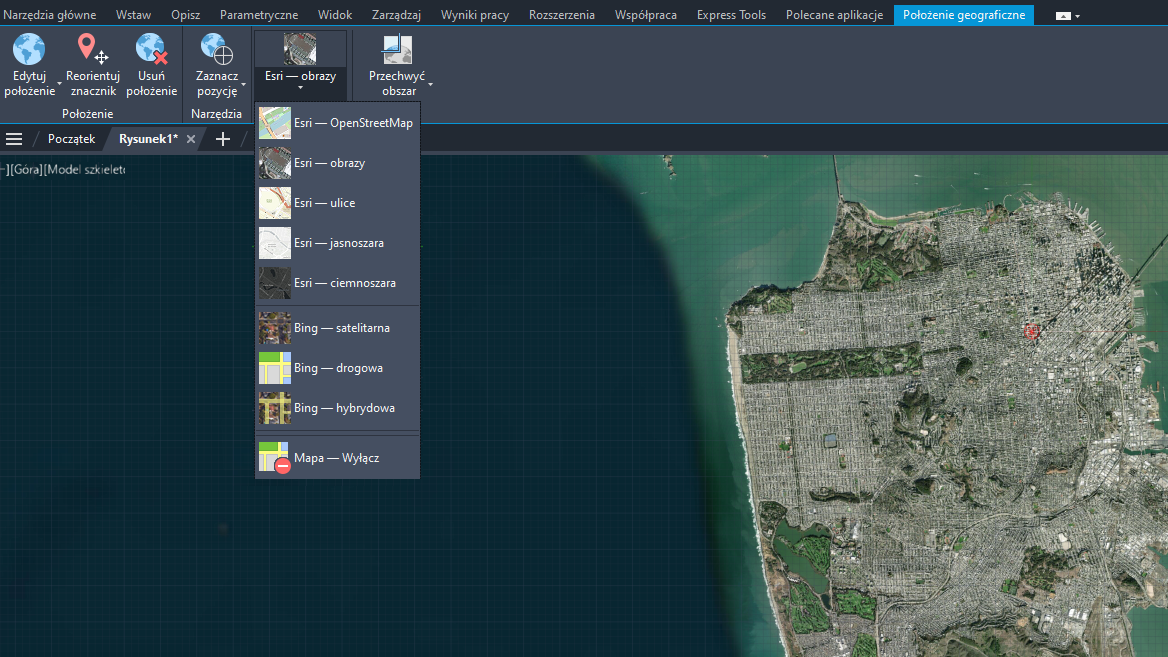Select Esri — obrazy in the dropdown list

coord(337,163)
